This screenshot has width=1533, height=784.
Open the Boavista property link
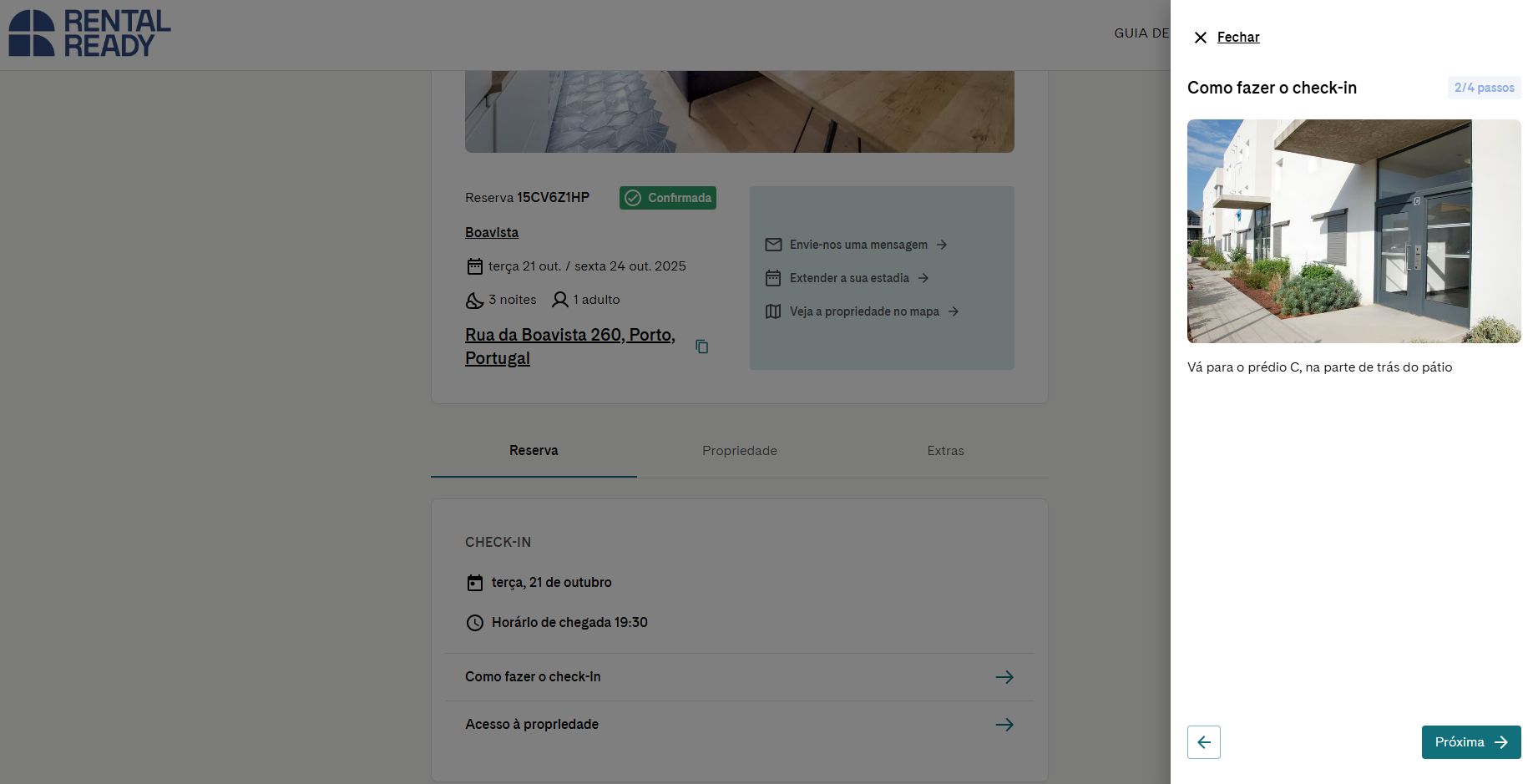pyautogui.click(x=492, y=233)
